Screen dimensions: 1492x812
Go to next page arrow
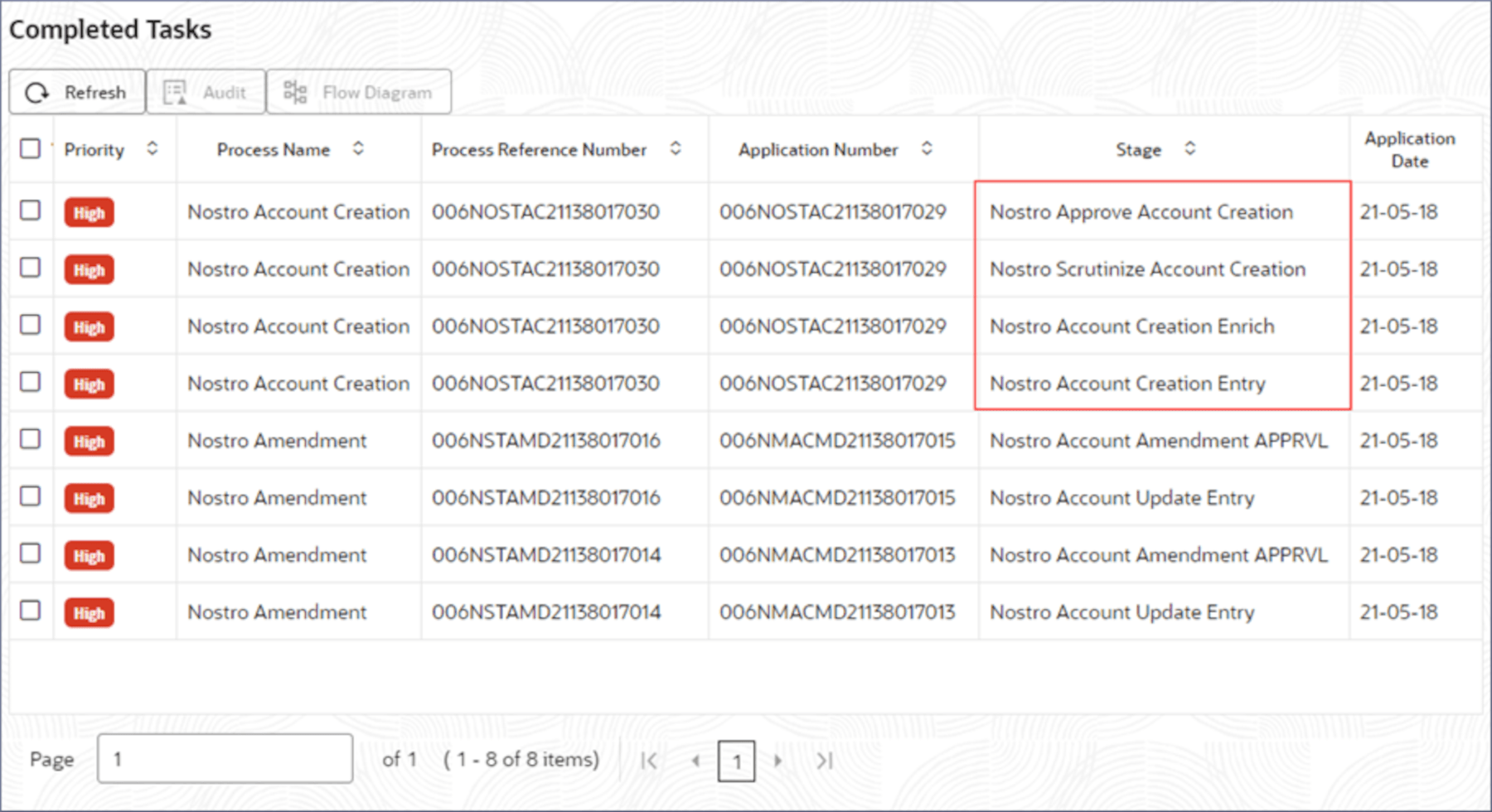777,761
